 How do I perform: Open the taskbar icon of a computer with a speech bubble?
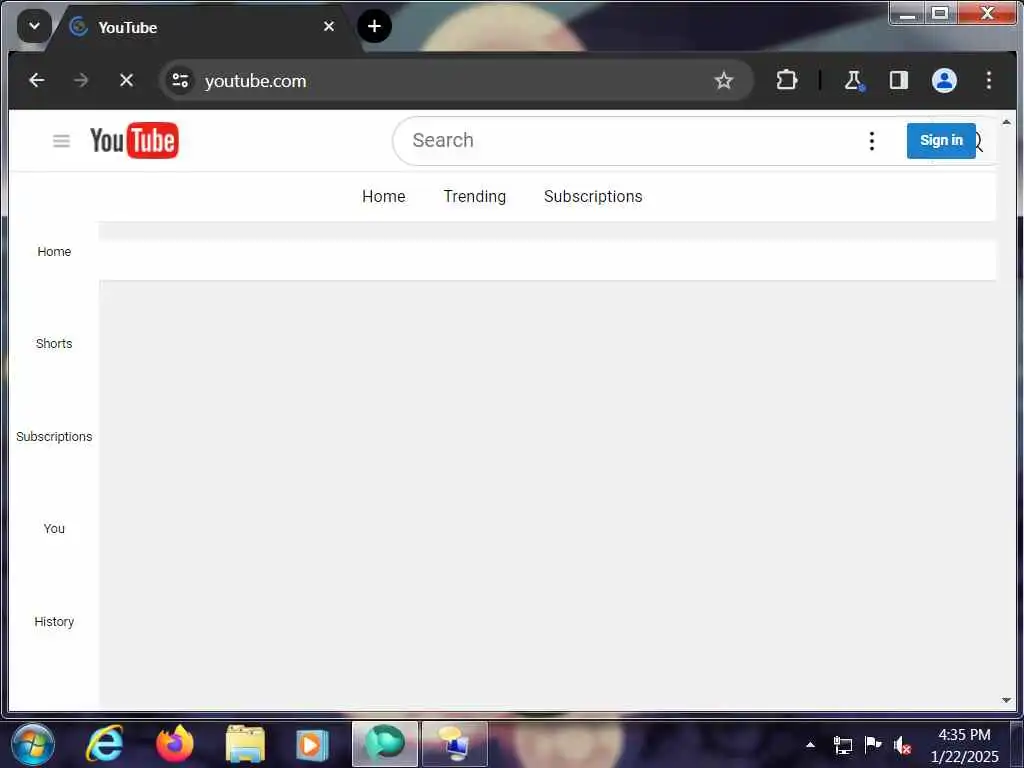tap(455, 744)
